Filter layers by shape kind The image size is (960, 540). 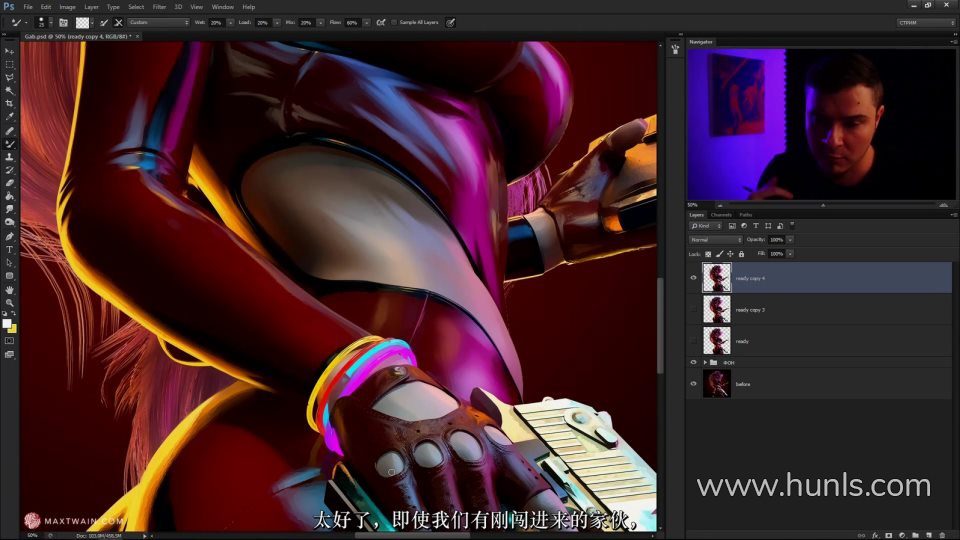768,226
